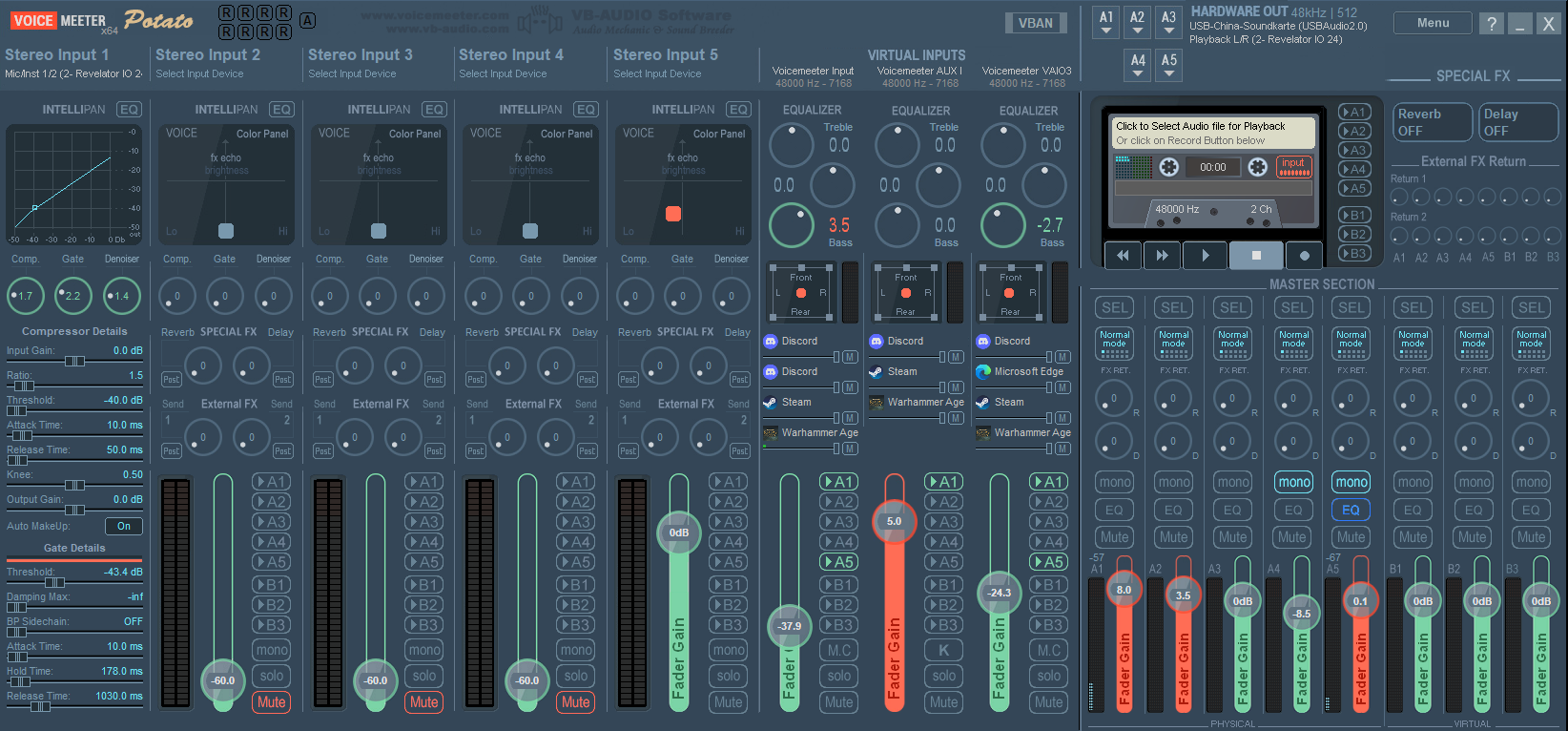Open the A2 hardware out device selector
The width and height of the screenshot is (1568, 731).
(x=1138, y=23)
